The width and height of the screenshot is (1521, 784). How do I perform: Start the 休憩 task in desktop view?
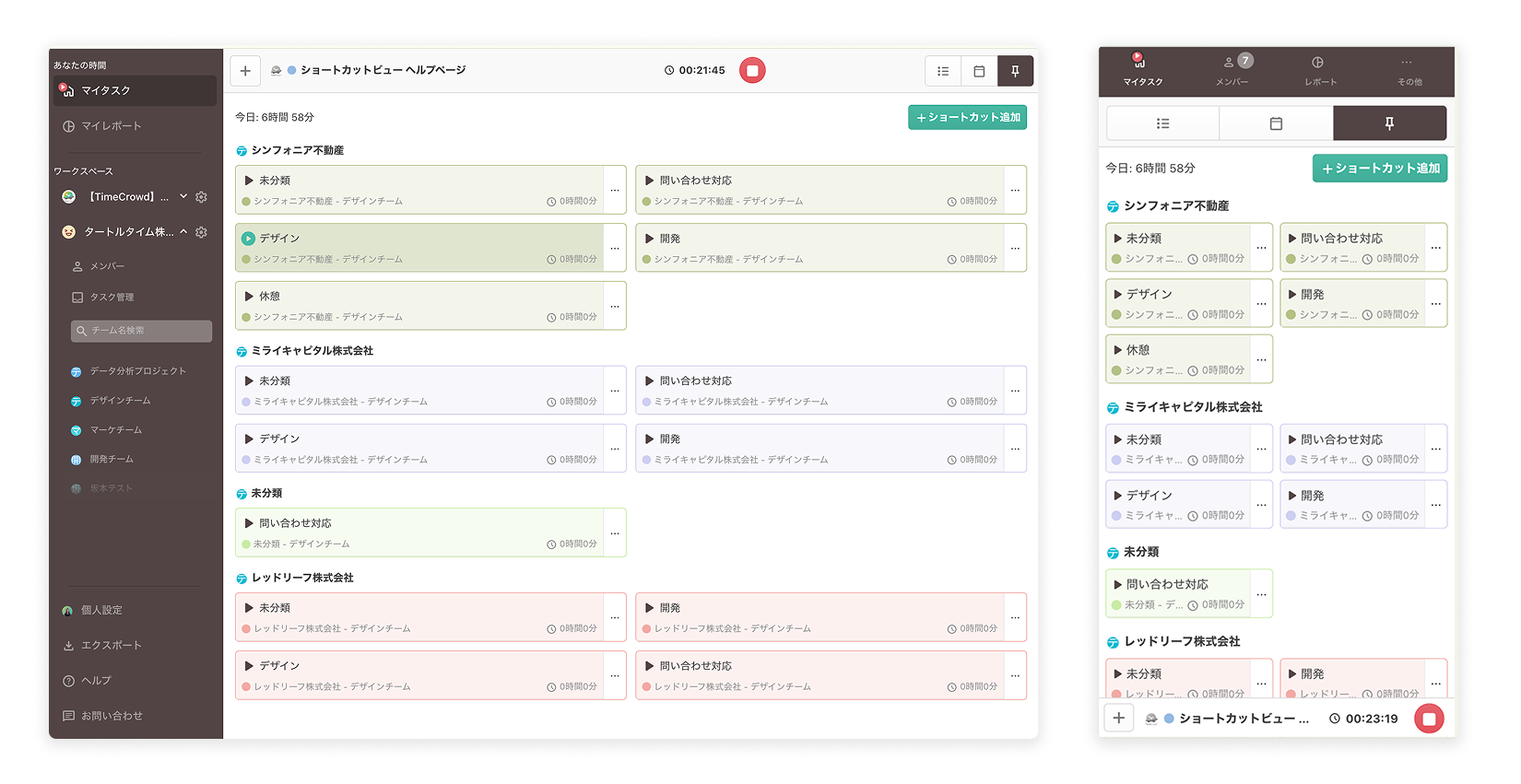click(x=250, y=297)
